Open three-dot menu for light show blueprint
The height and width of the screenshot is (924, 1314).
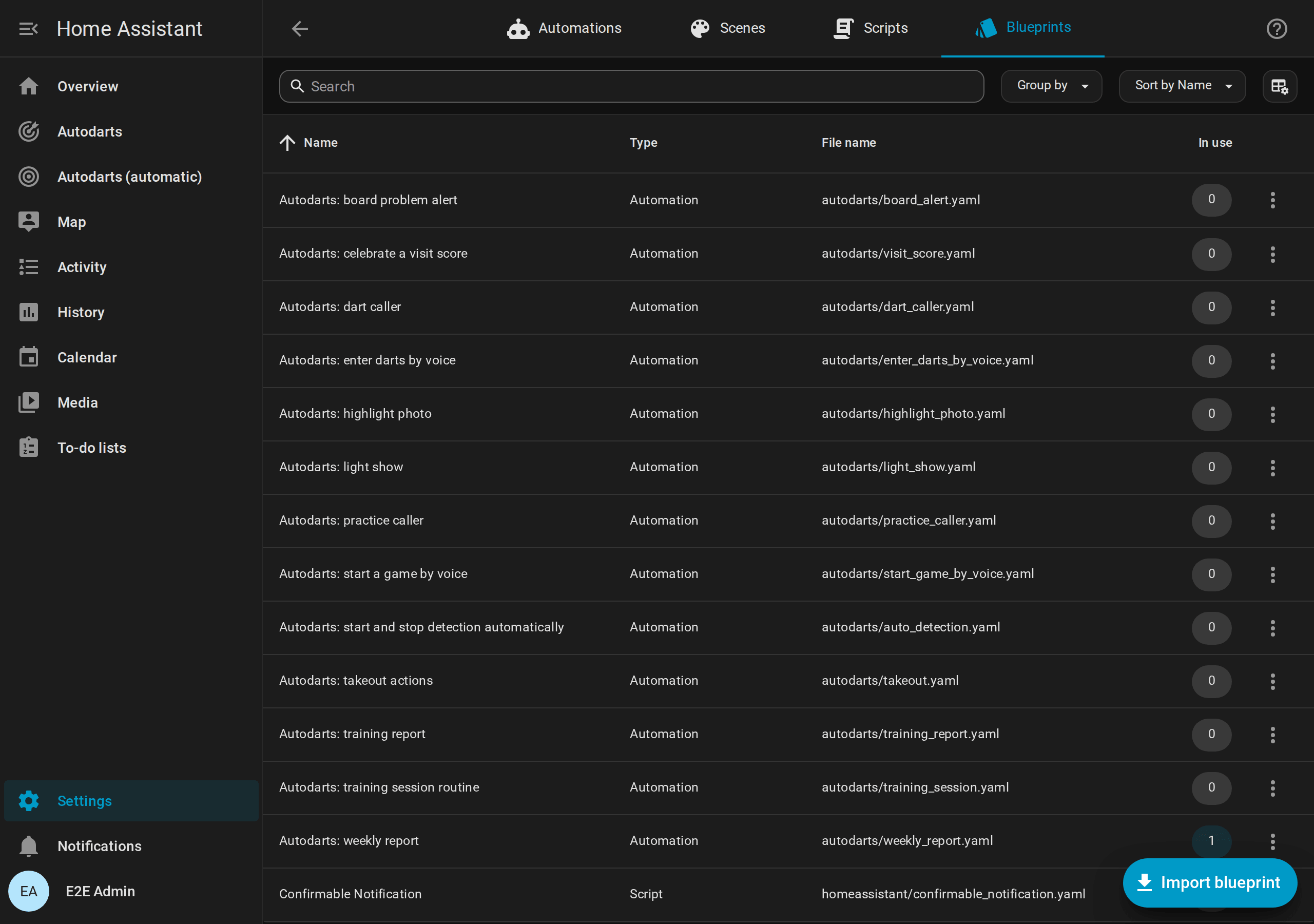(1272, 468)
